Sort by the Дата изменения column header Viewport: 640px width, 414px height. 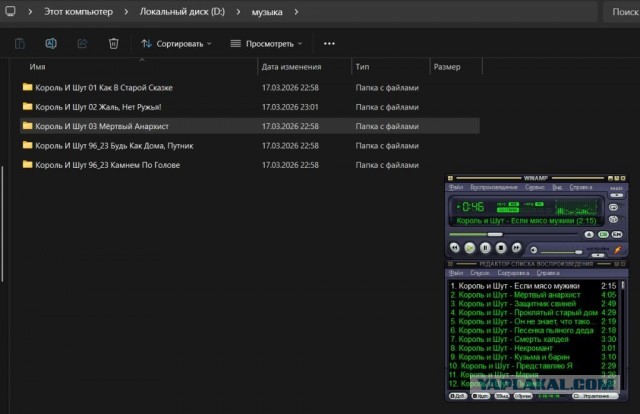point(290,67)
